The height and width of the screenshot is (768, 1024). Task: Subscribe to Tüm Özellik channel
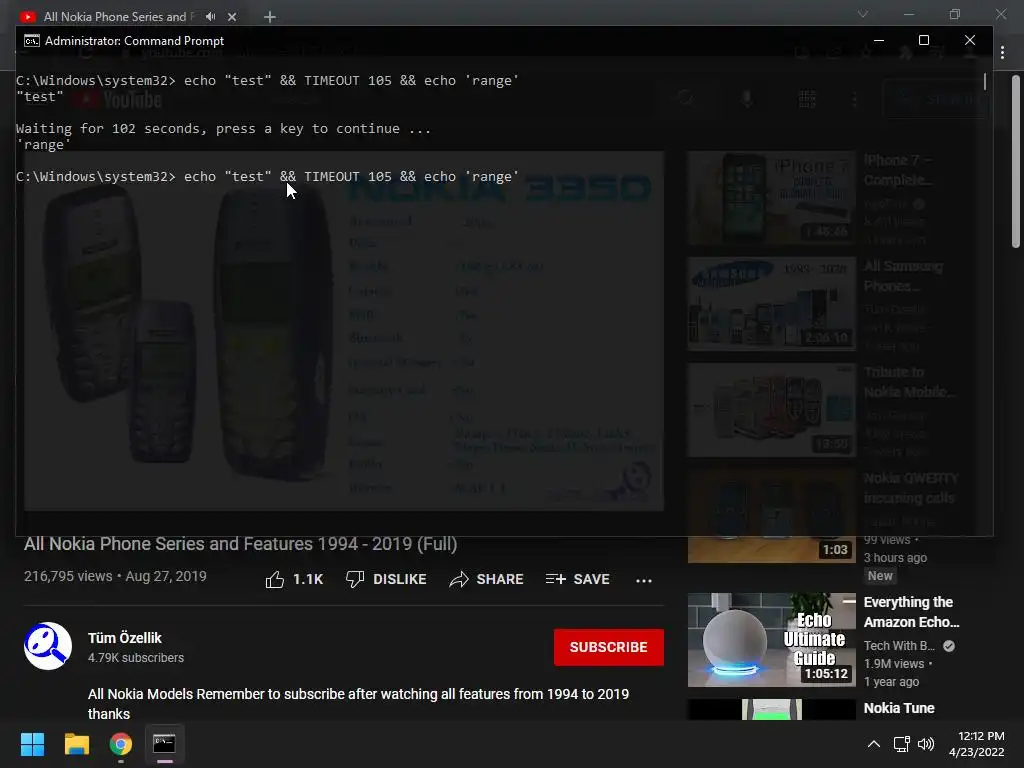tap(609, 647)
